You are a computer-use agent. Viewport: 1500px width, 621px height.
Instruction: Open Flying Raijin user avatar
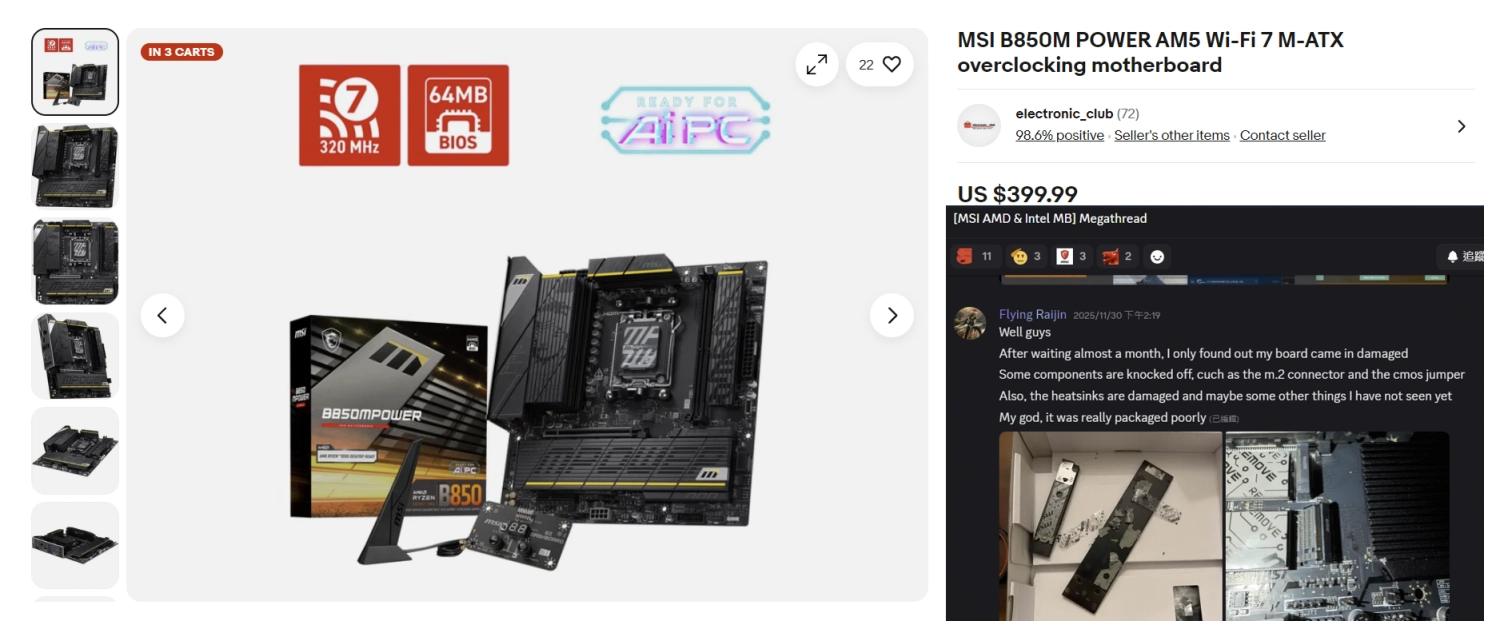[970, 323]
